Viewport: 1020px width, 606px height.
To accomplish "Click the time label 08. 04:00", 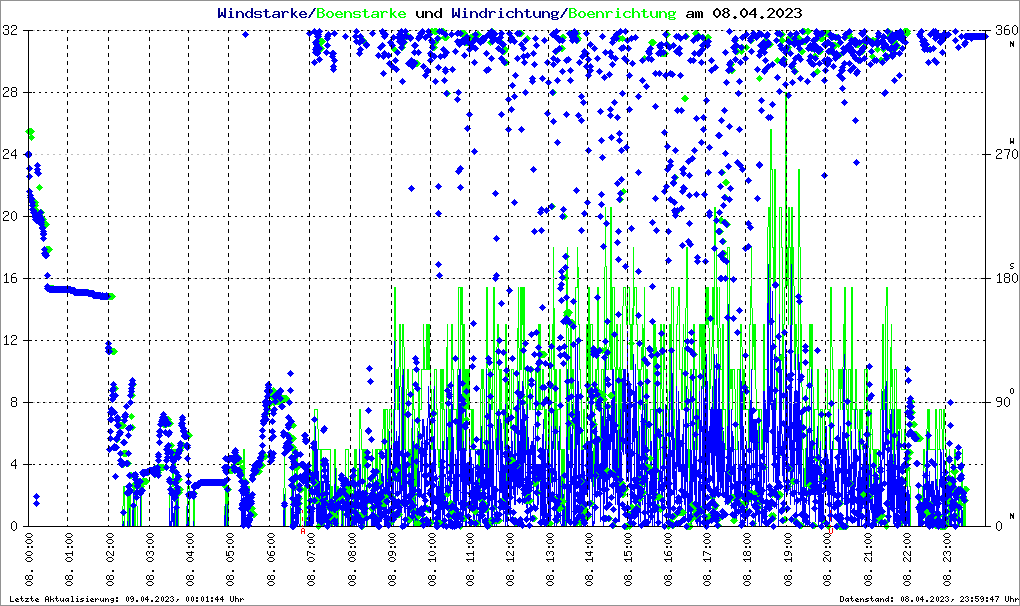I will pyautogui.click(x=189, y=560).
